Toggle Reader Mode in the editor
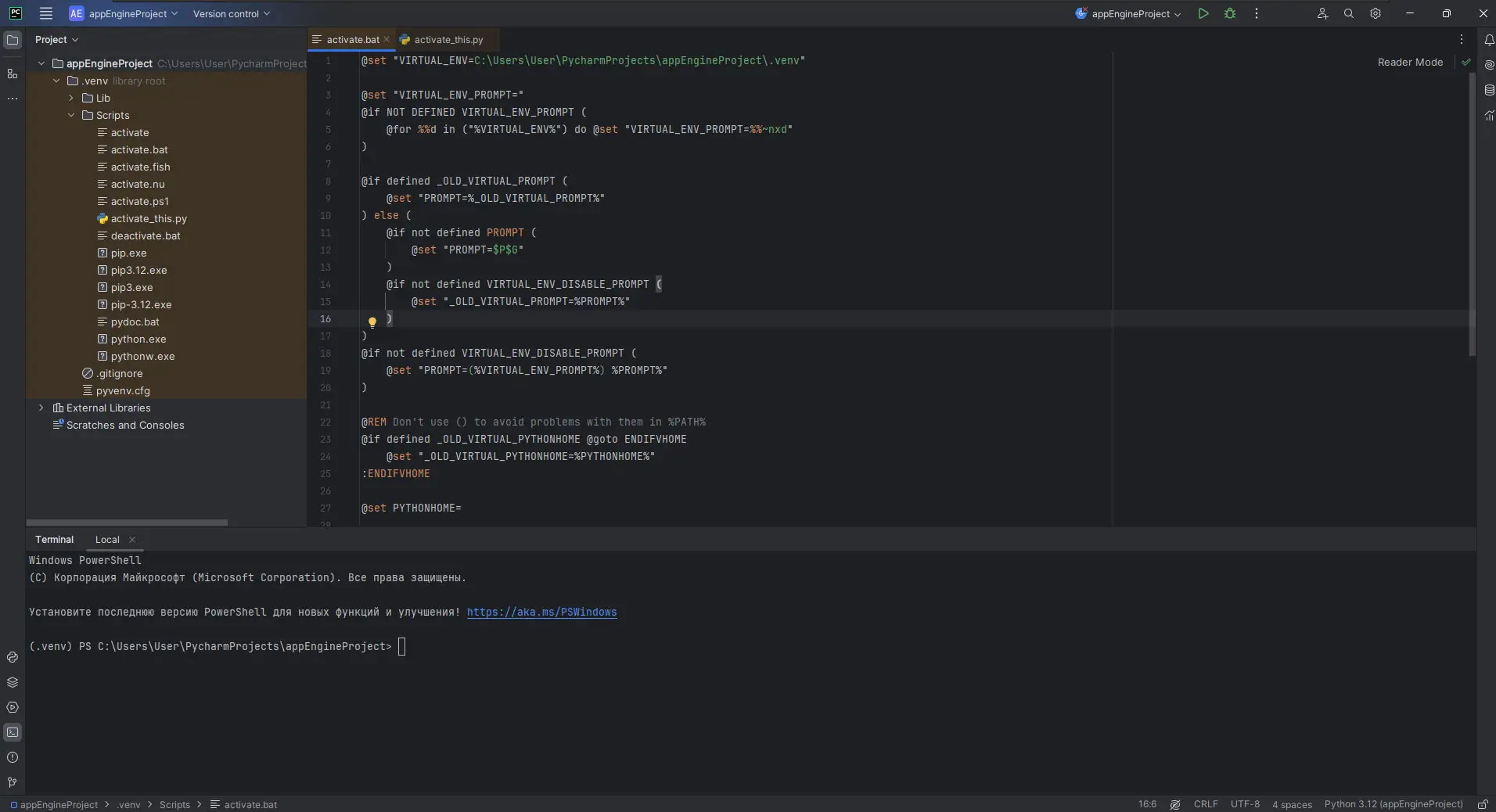 [x=1410, y=62]
